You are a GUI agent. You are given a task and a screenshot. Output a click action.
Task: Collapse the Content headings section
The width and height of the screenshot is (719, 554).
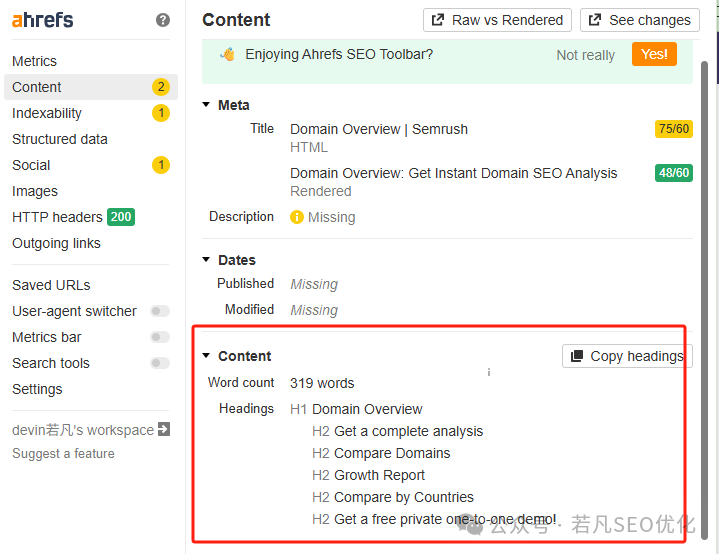[x=207, y=356]
